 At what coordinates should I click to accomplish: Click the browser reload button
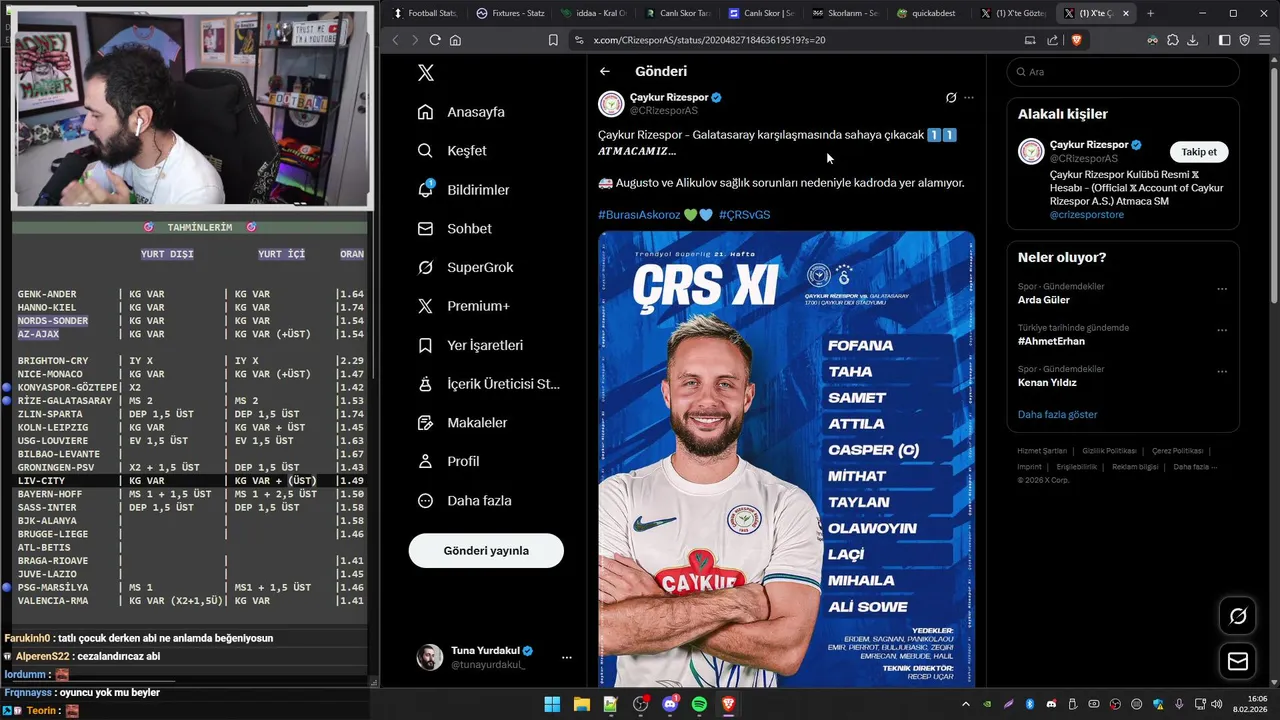click(435, 40)
